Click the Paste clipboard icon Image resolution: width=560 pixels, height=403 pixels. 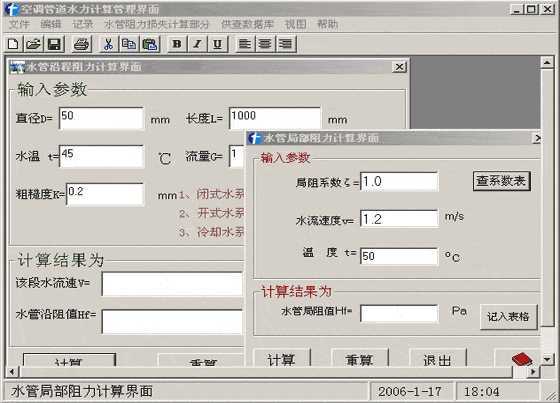click(150, 44)
